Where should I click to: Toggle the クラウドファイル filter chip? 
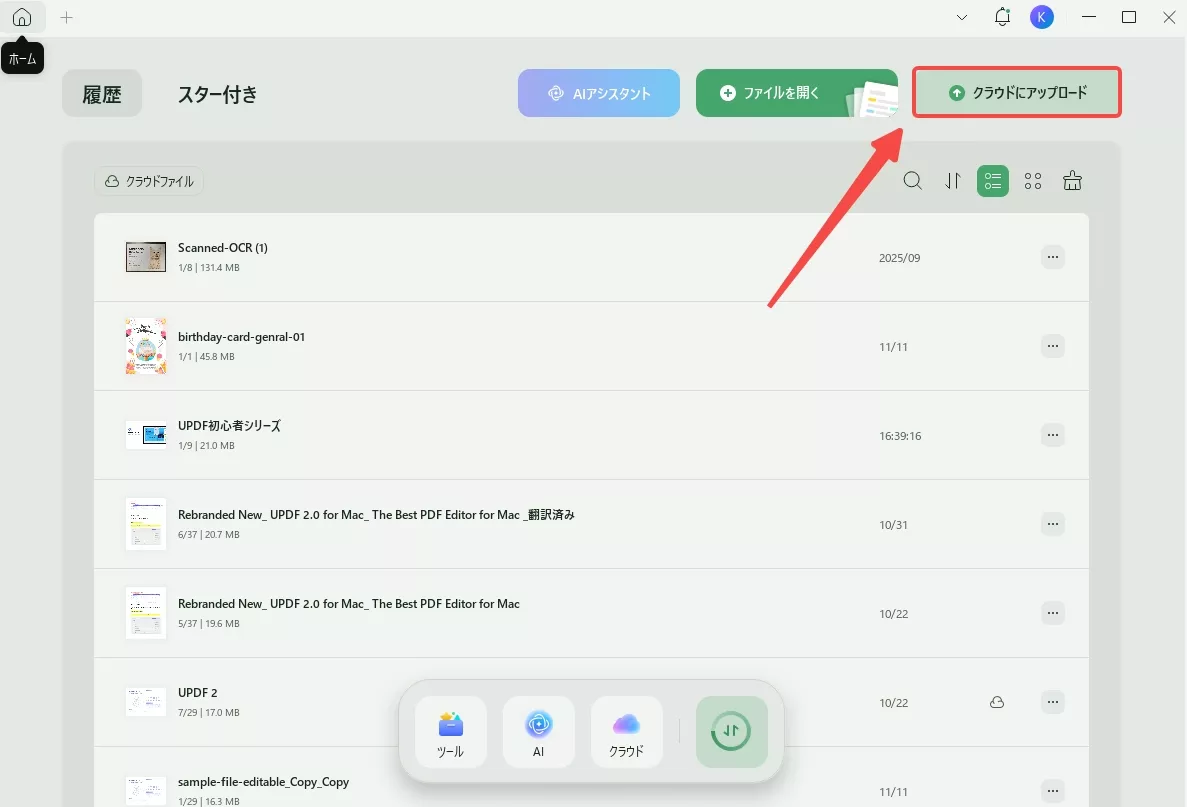click(148, 181)
